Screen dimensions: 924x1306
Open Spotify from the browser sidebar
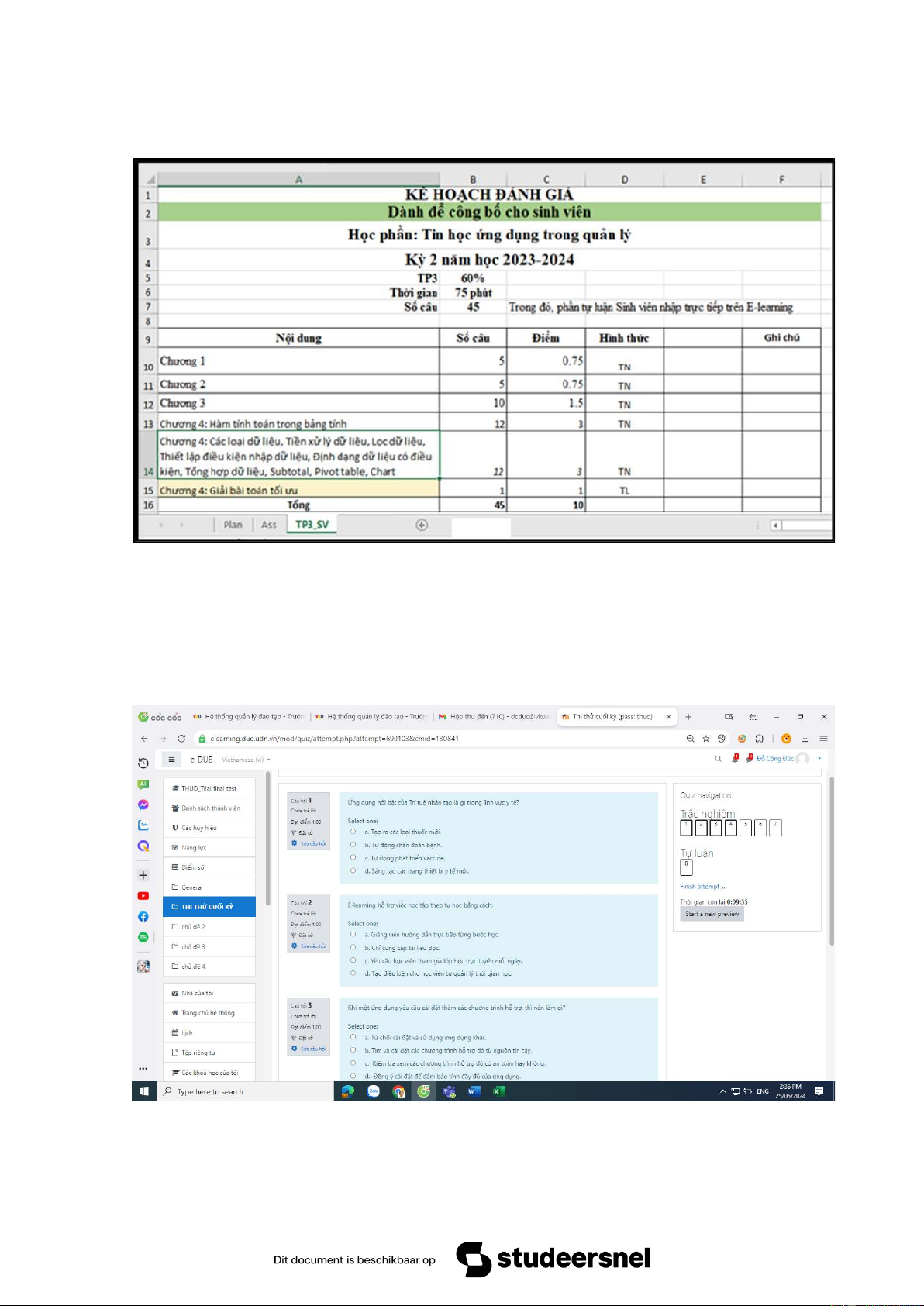tap(143, 937)
